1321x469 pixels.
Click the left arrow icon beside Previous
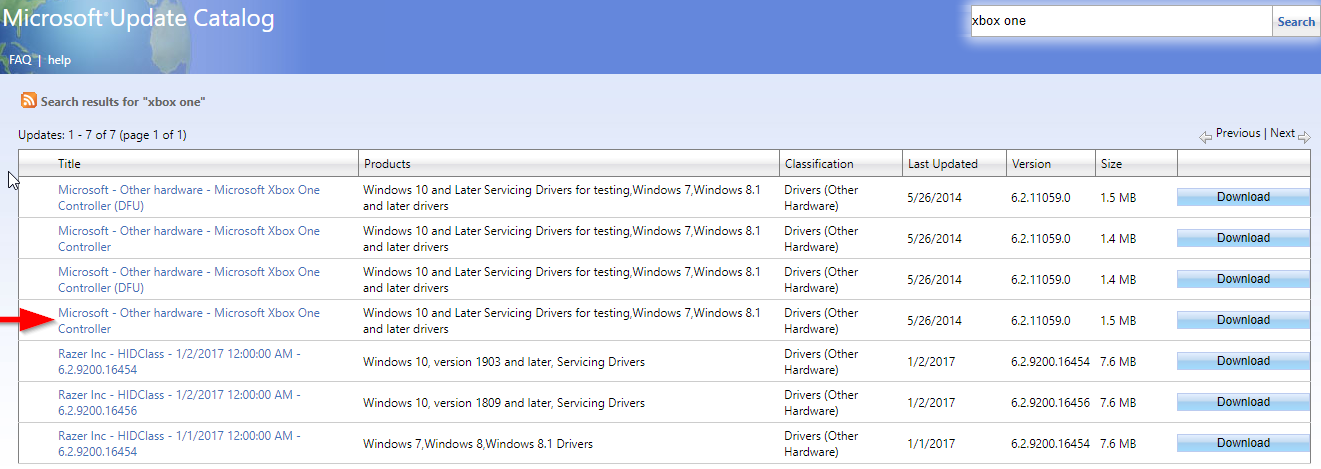tap(1206, 135)
